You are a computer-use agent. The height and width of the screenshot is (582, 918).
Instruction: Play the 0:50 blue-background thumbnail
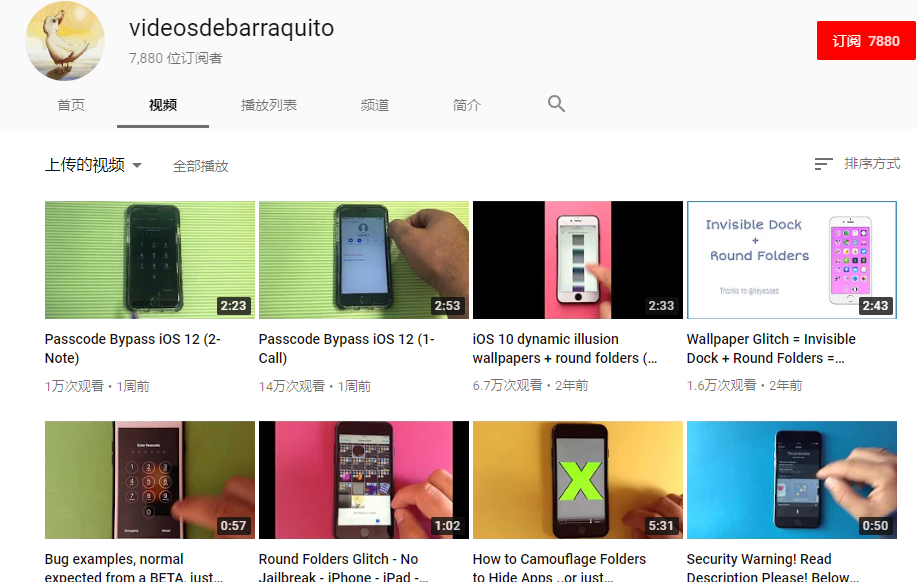(792, 480)
